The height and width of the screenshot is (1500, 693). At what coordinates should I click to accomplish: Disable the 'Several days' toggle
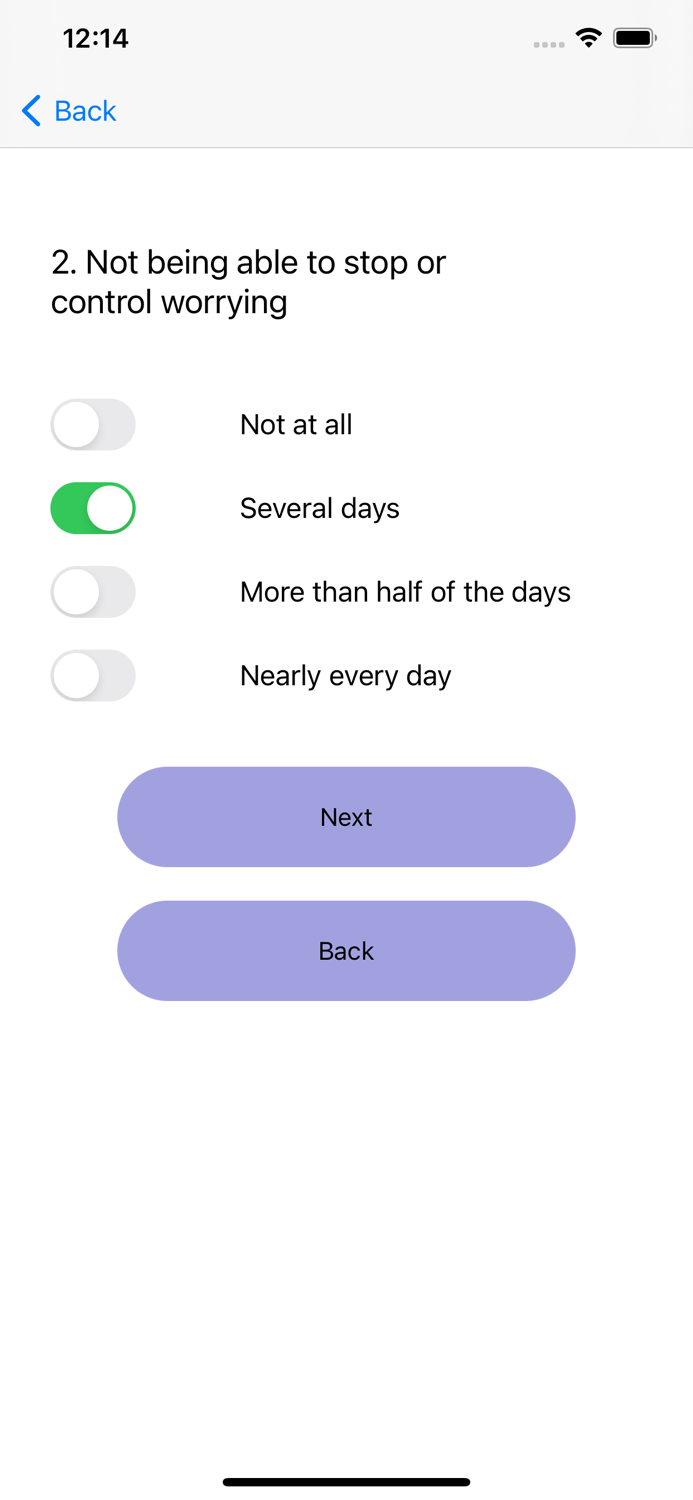(93, 508)
